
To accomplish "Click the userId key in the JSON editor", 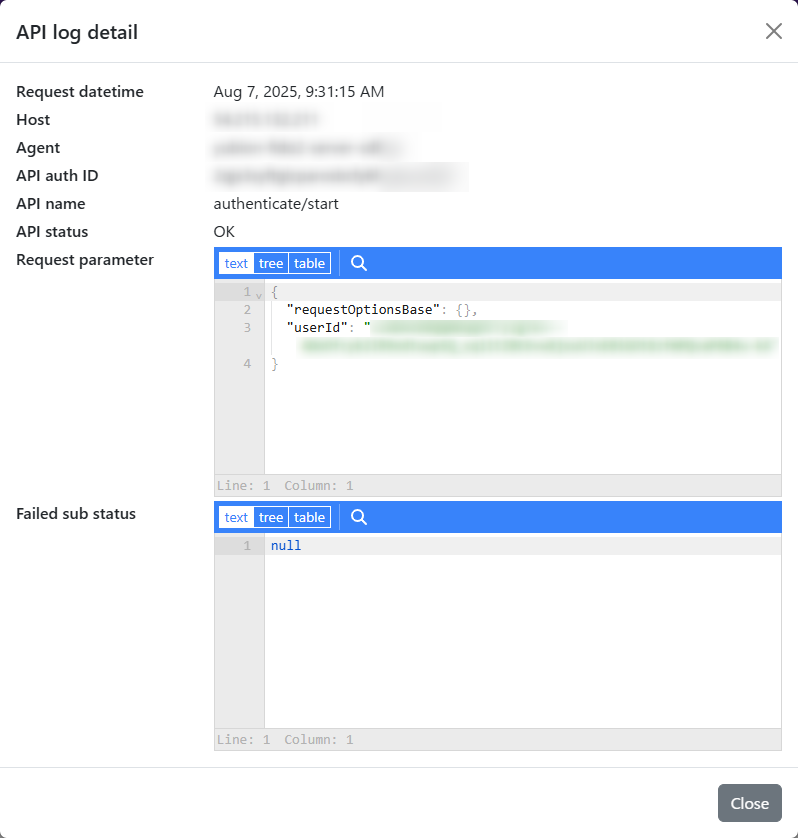I will [x=317, y=327].
